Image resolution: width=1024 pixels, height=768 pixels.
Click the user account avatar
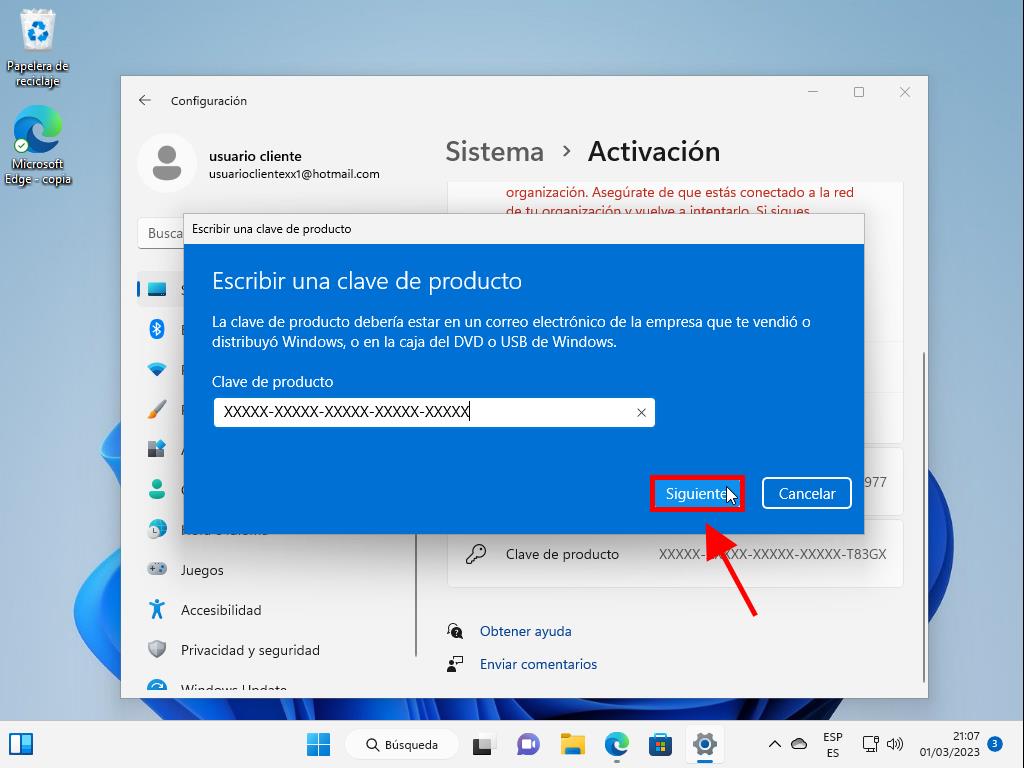click(x=167, y=163)
